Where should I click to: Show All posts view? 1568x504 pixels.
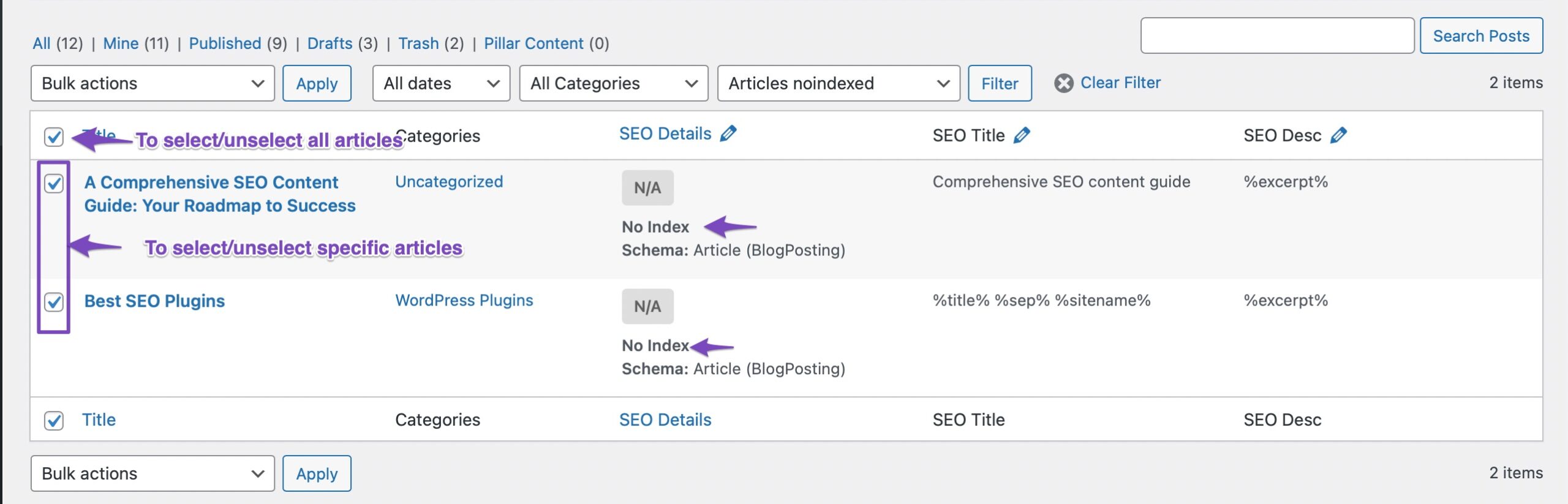point(42,43)
